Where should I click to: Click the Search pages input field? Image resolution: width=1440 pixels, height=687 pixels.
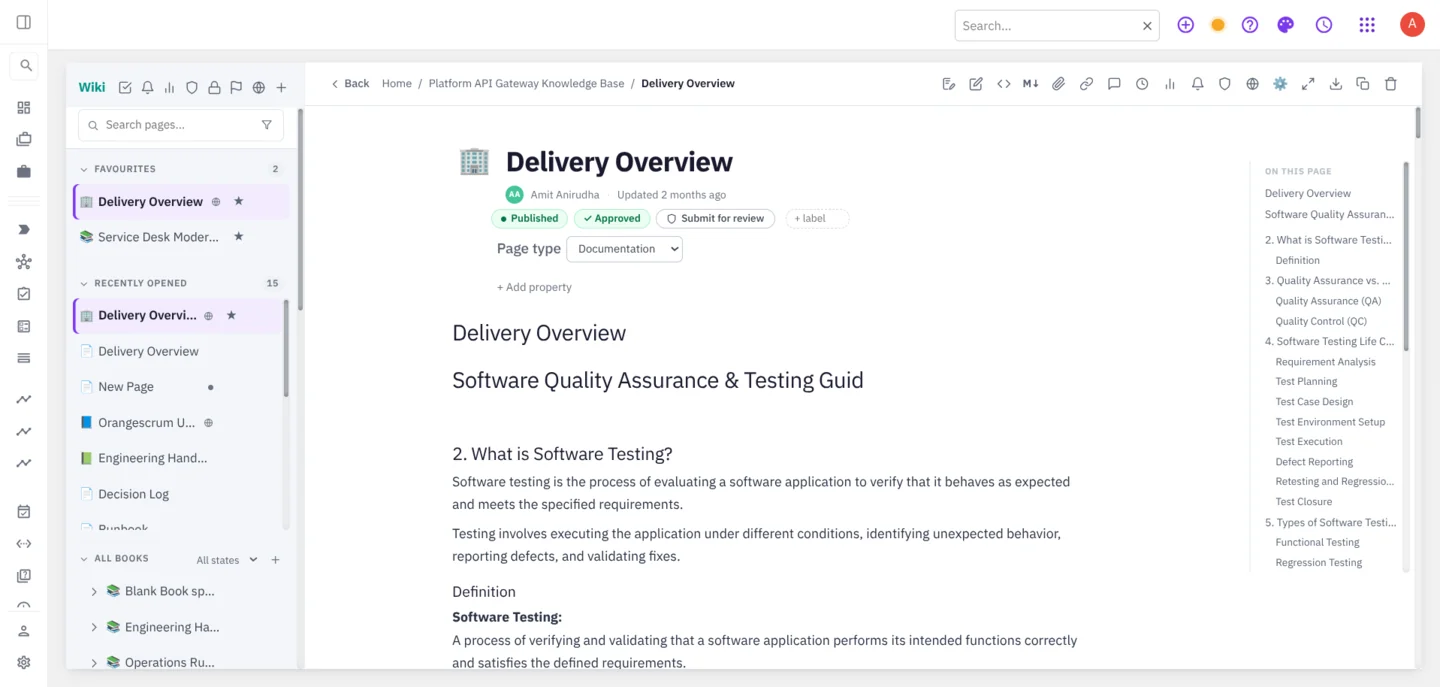[x=181, y=125]
